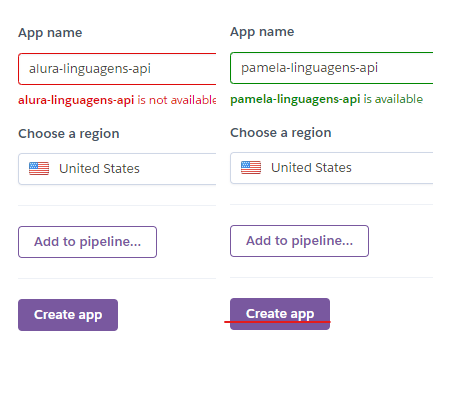Click the red 'is not available' error message
463x401 pixels.
click(117, 100)
